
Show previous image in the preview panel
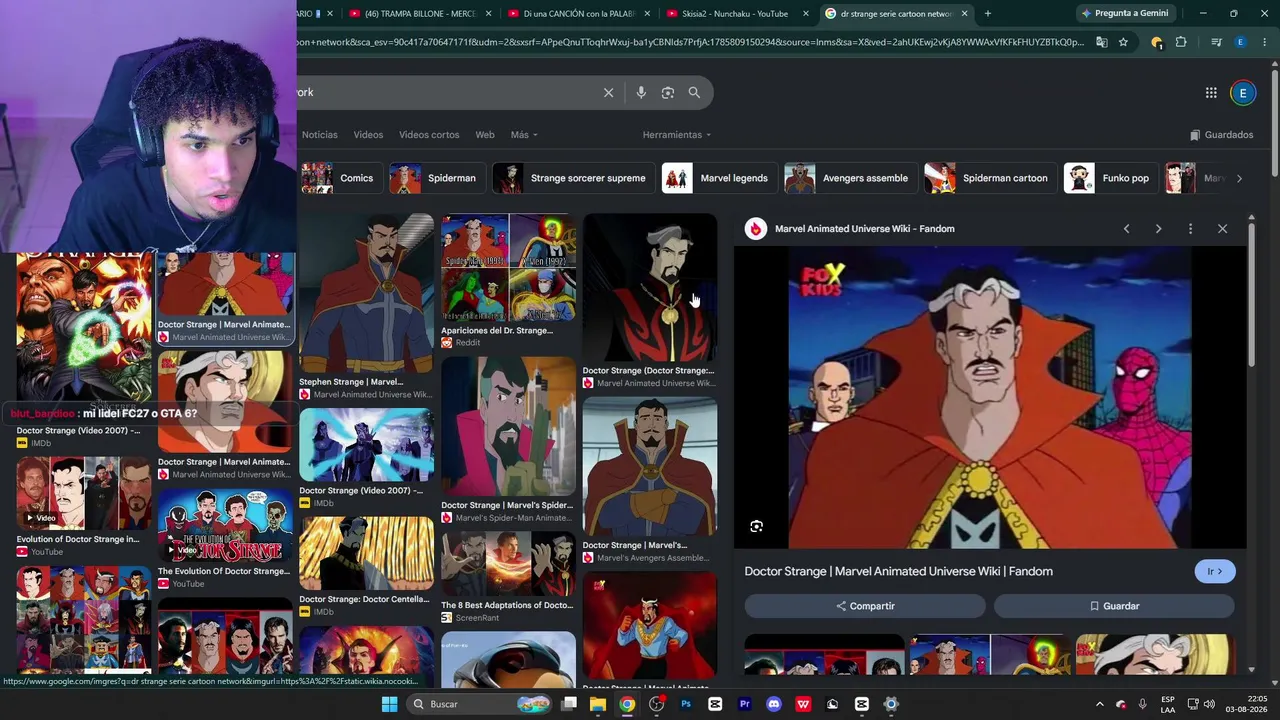coord(1126,229)
